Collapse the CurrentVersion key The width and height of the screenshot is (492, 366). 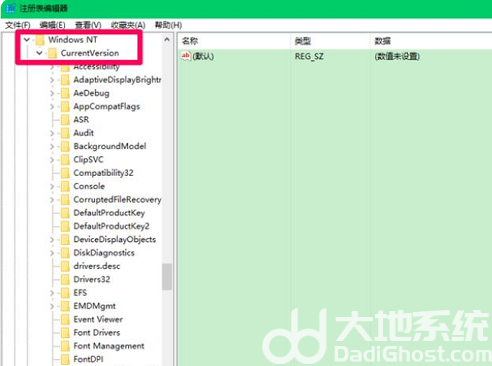click(39, 53)
